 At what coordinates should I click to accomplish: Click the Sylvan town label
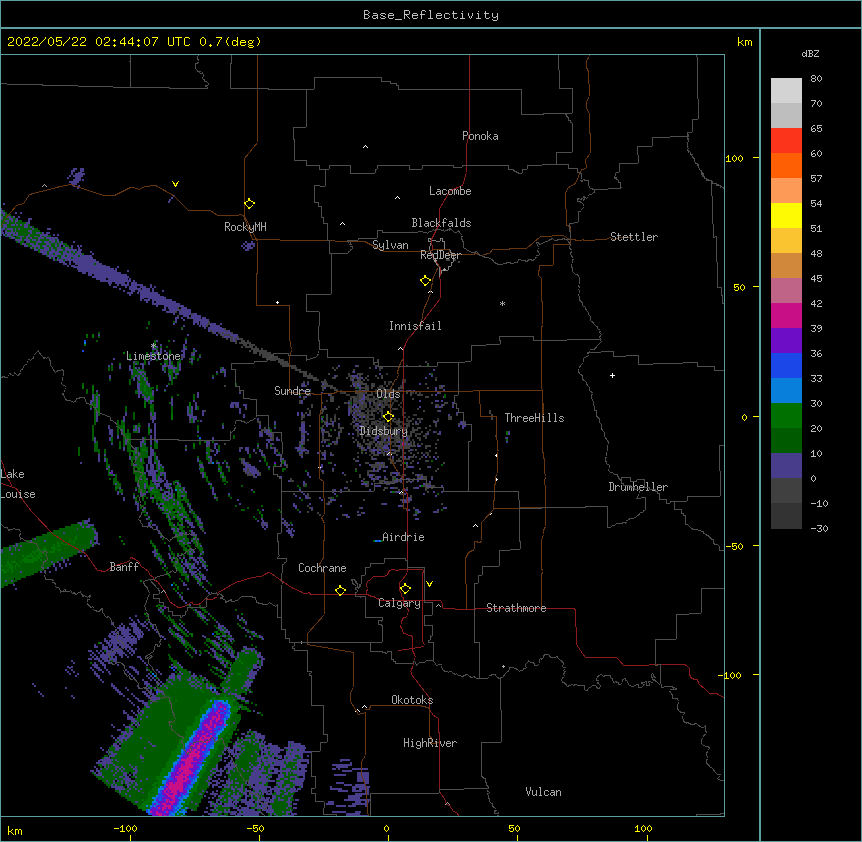[390, 245]
